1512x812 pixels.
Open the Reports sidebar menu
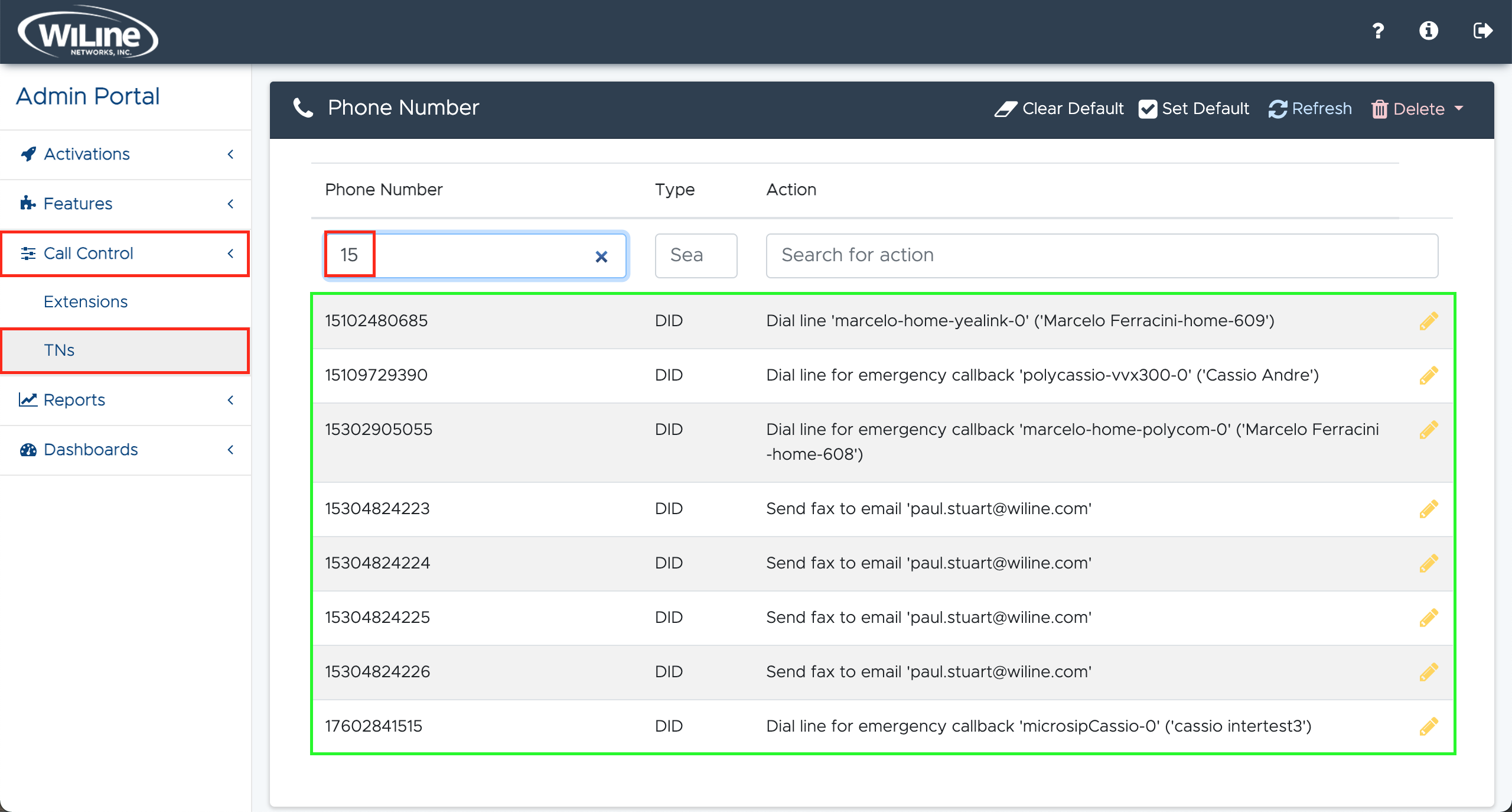point(125,400)
